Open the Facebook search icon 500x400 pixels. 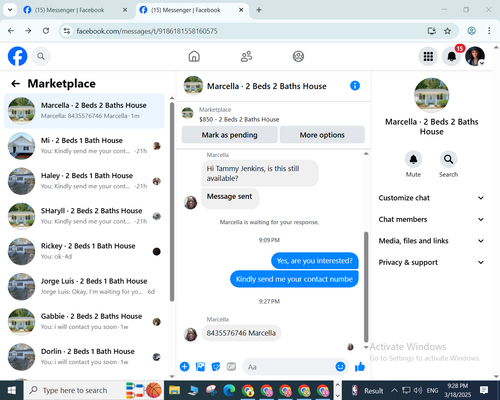(41, 56)
